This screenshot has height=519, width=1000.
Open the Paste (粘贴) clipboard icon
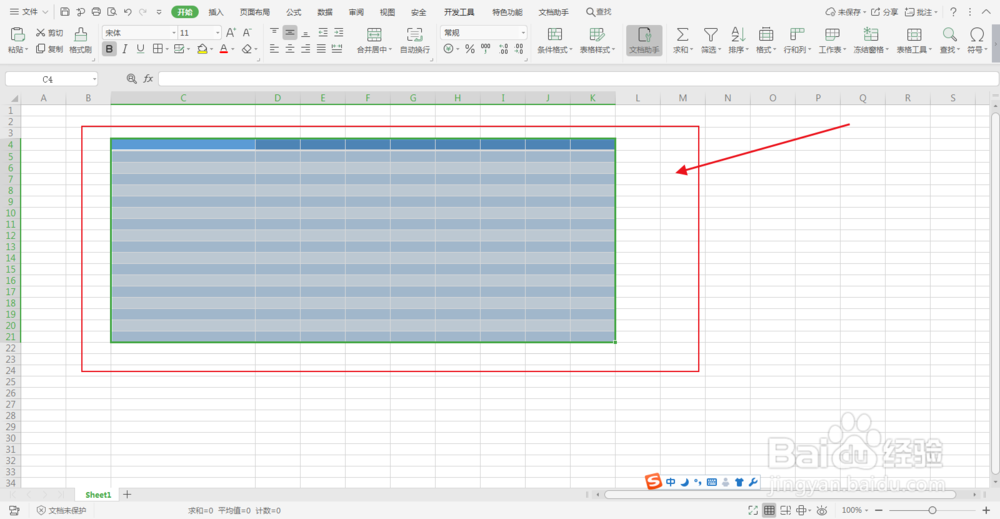click(18, 34)
